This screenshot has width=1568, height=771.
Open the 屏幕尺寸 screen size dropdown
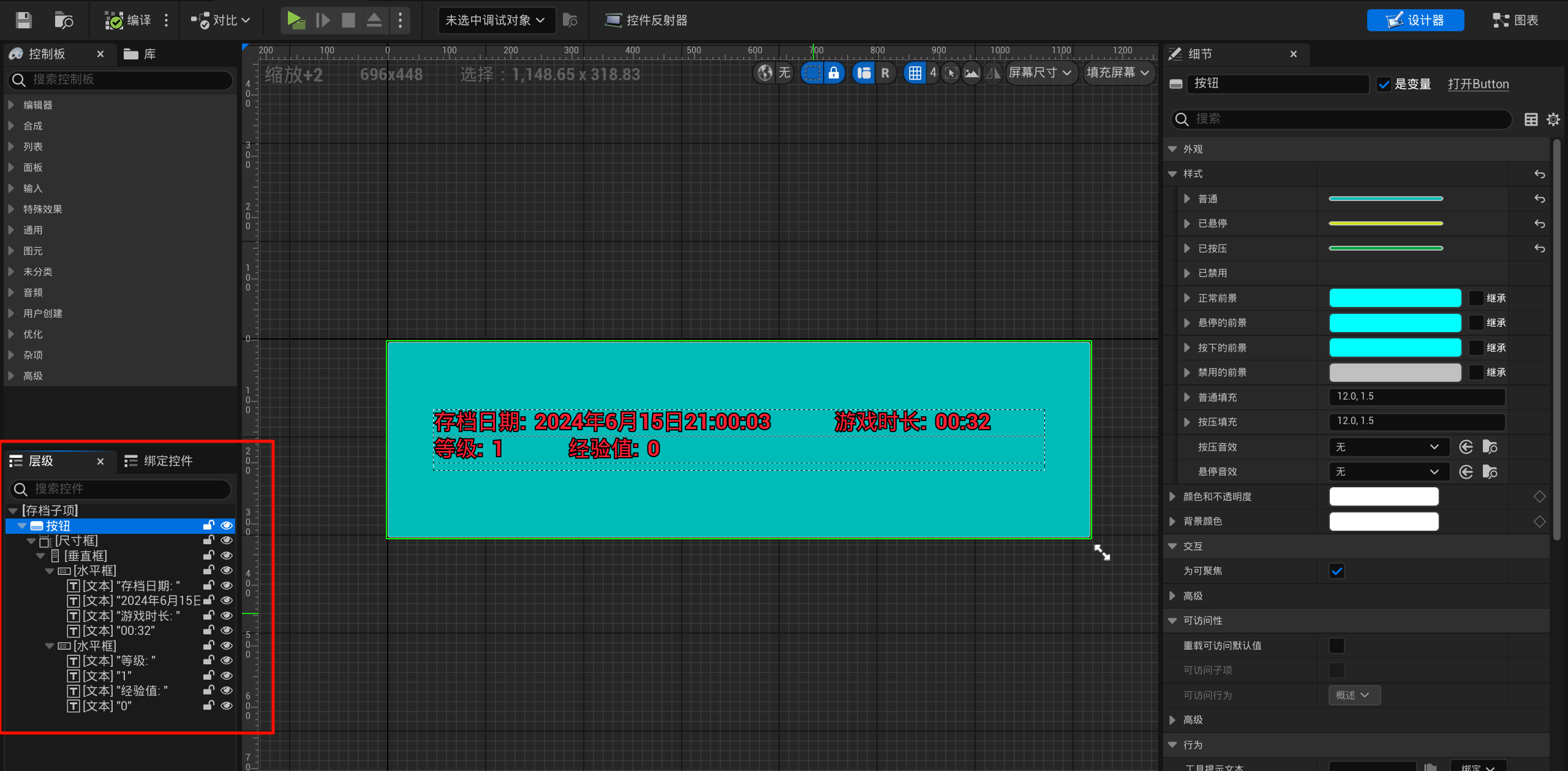pyautogui.click(x=1040, y=73)
